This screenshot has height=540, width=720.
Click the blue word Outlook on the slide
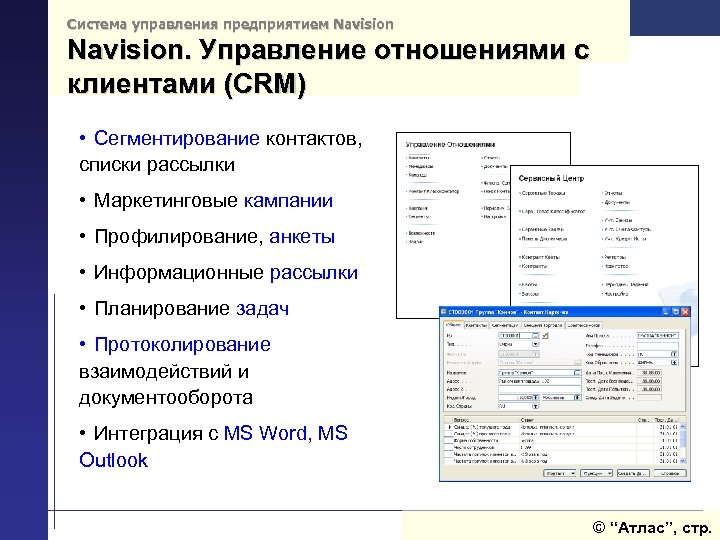click(x=113, y=460)
